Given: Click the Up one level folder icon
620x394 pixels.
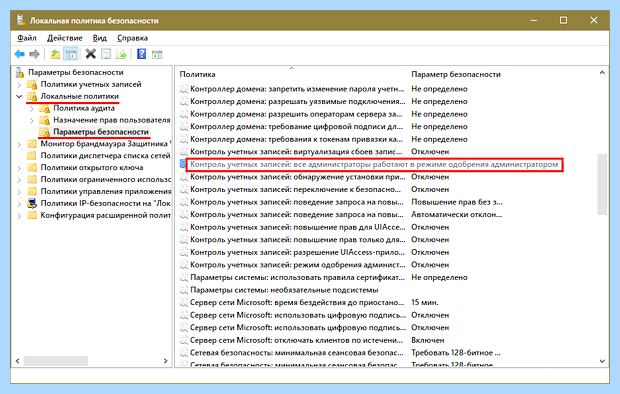Looking at the screenshot, I should [x=55, y=54].
